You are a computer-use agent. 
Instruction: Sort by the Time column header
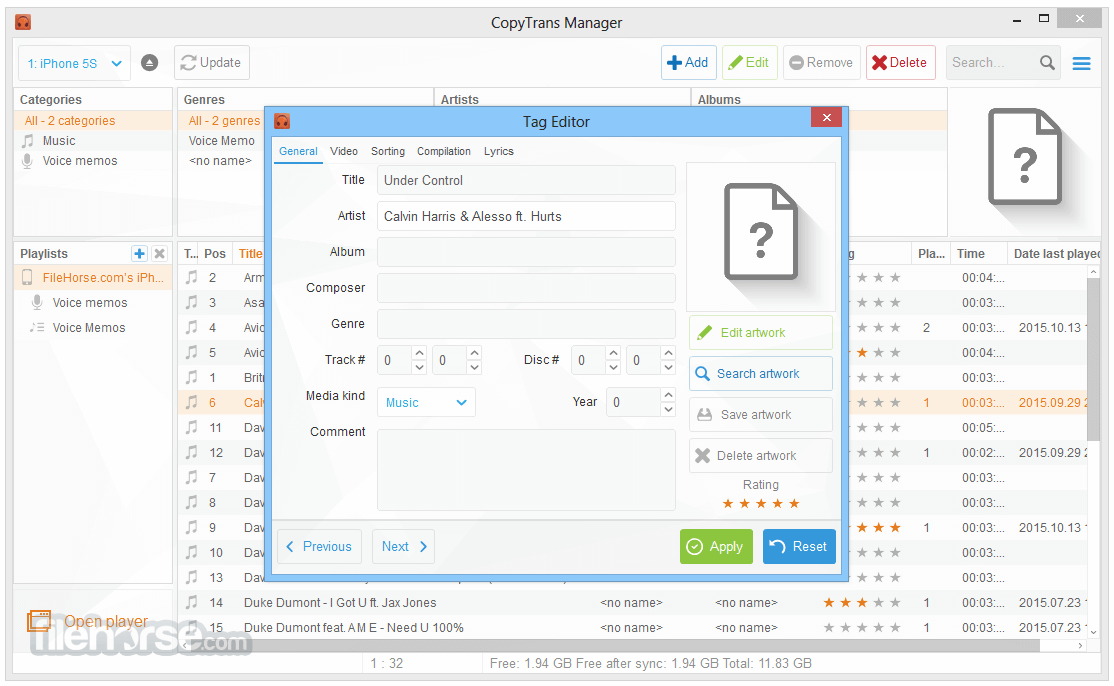pos(971,254)
